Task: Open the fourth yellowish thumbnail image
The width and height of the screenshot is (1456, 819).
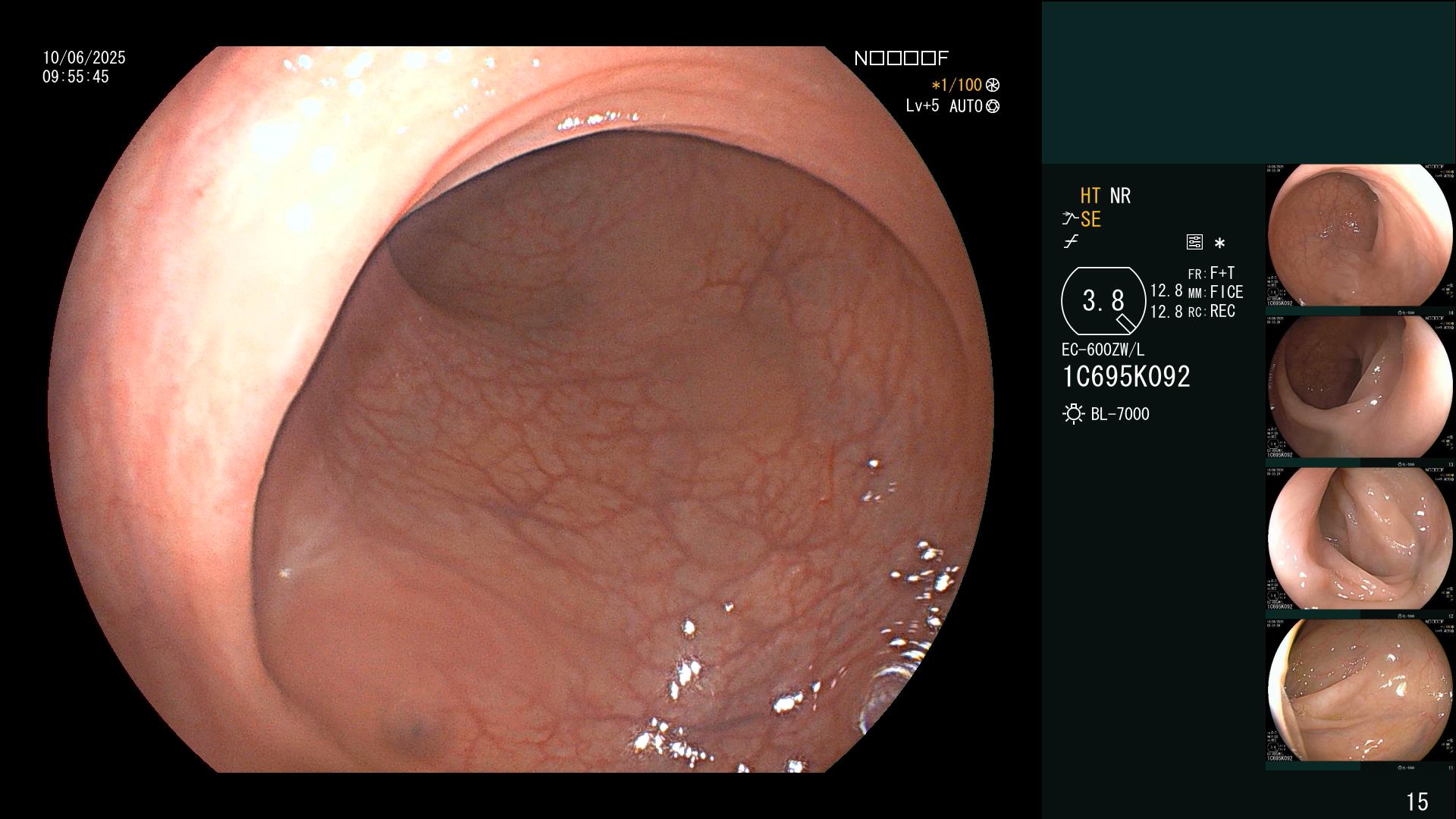Action: [1360, 691]
